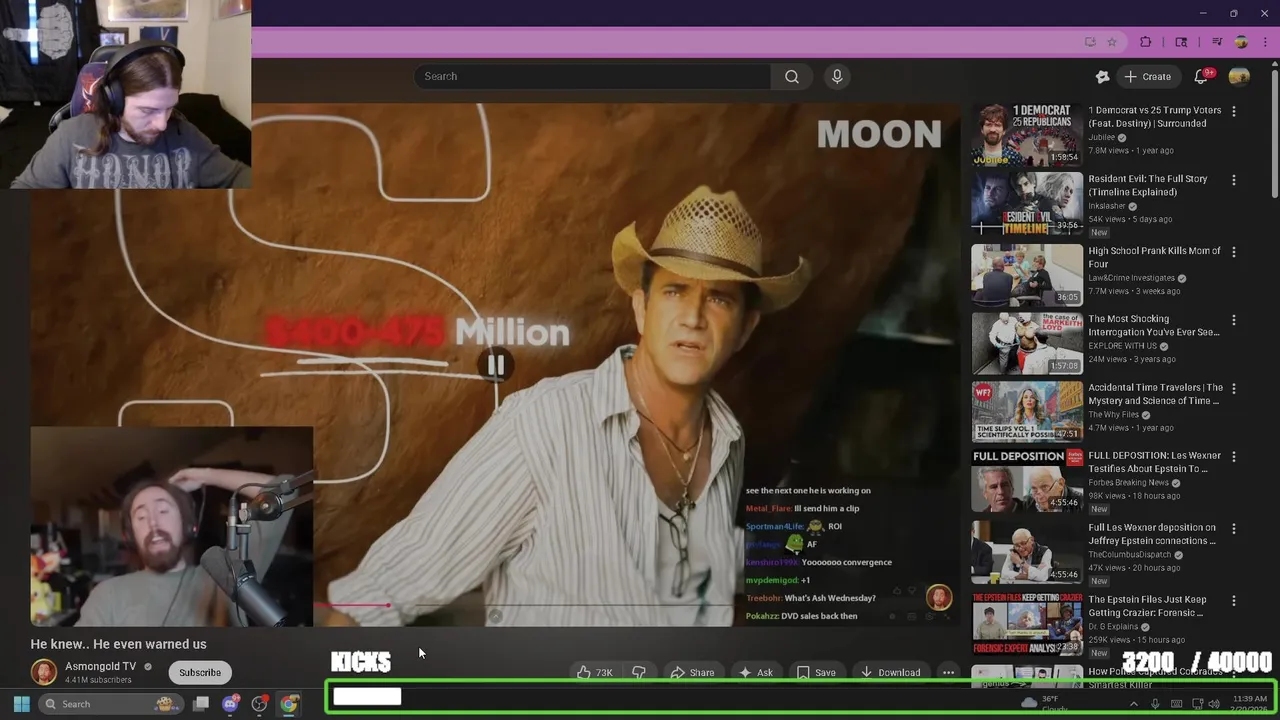Open options for 'Full Les Wexner deposition on'

[1234, 528]
